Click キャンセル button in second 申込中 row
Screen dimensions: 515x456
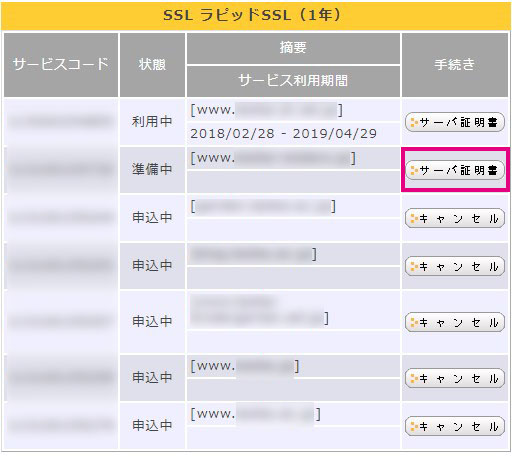[455, 266]
